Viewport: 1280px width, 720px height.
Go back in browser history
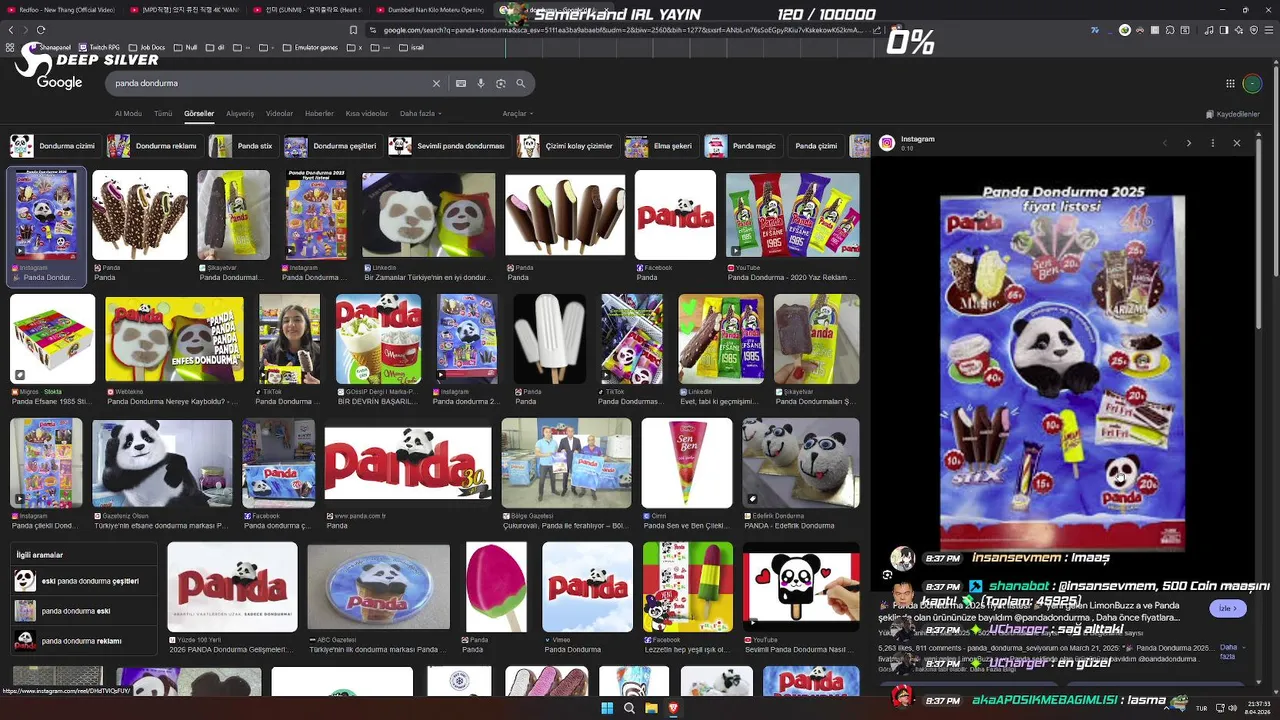11,30
